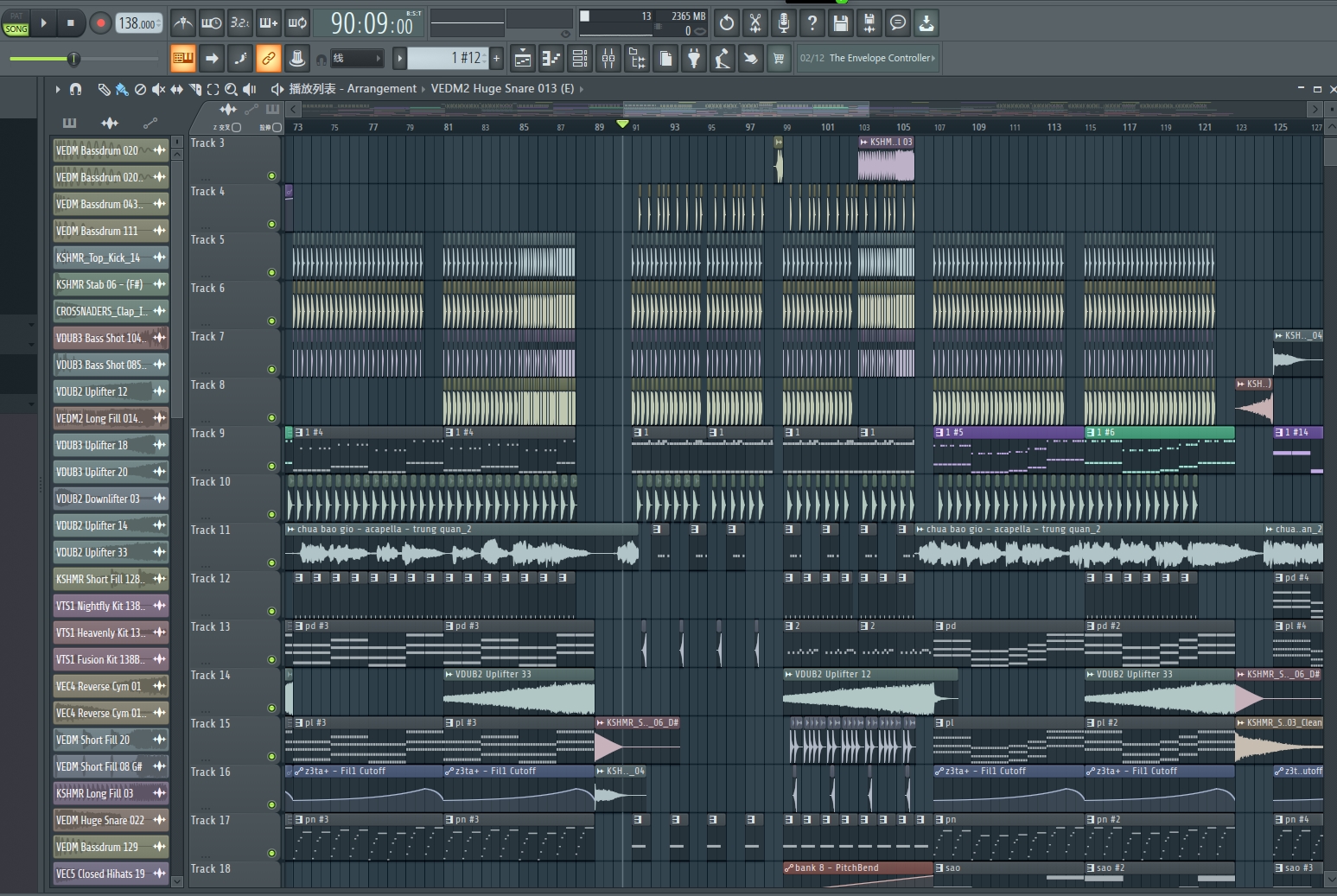This screenshot has height=896, width=1337.
Task: Select the playlist delete tool
Action: point(140,89)
